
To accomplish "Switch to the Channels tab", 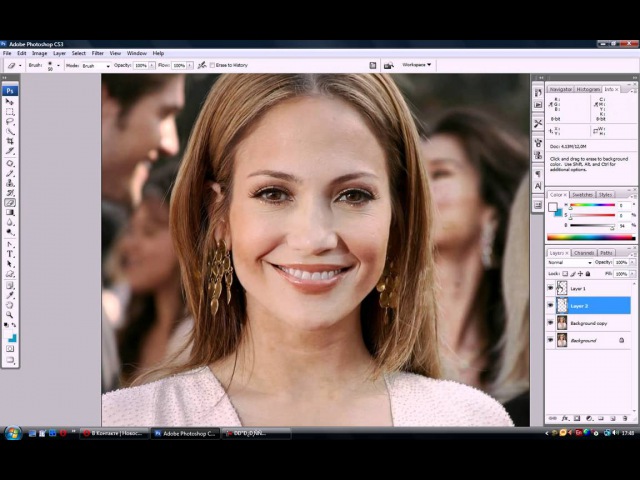I will tap(584, 253).
